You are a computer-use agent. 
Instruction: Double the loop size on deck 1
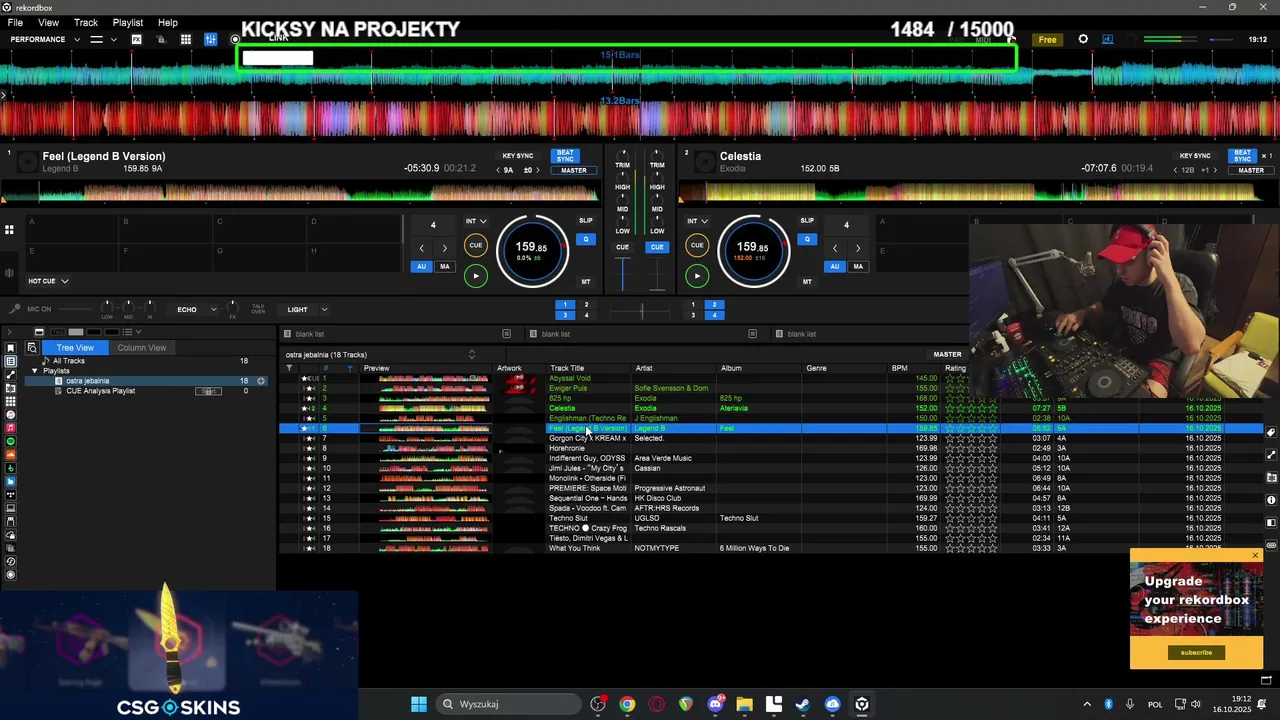tap(445, 248)
